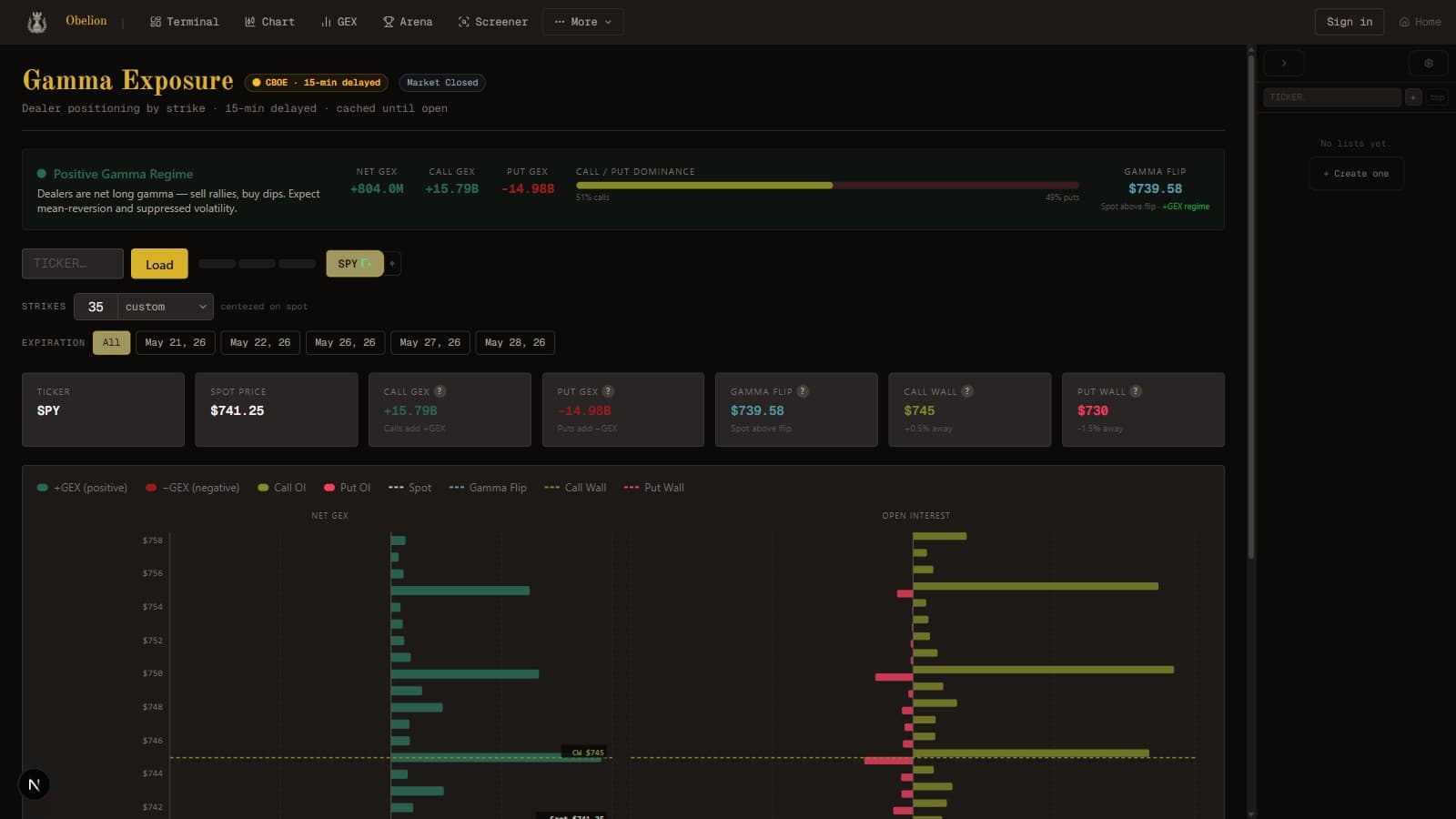Click the Obelion brand name
Image resolution: width=1456 pixels, height=819 pixels.
point(86,21)
